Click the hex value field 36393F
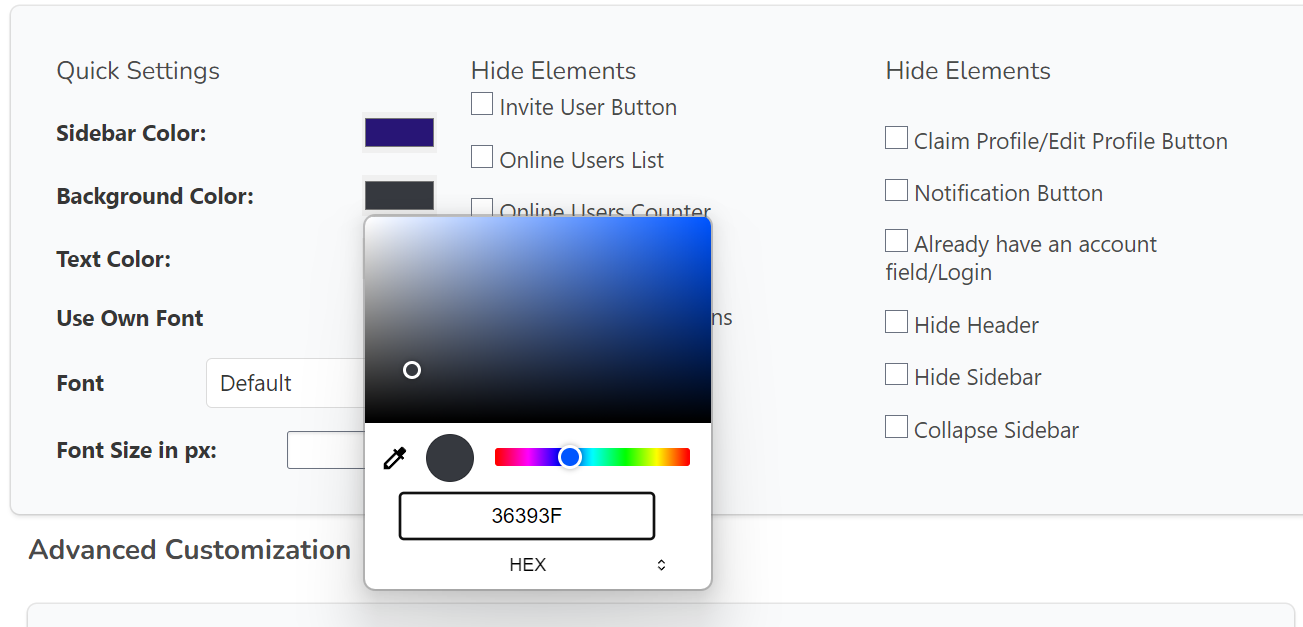 (x=527, y=516)
